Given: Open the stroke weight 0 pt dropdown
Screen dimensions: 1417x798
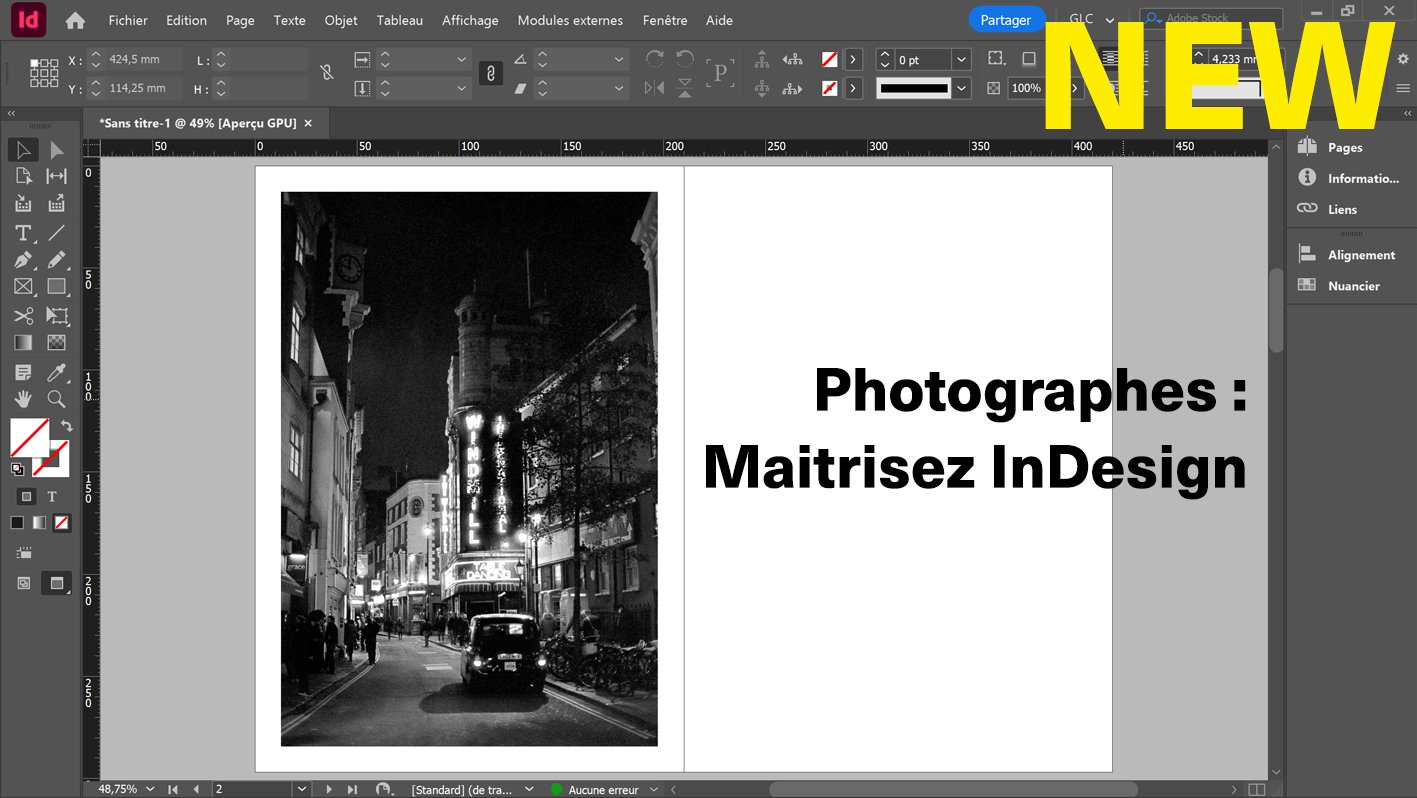Looking at the screenshot, I should [961, 60].
